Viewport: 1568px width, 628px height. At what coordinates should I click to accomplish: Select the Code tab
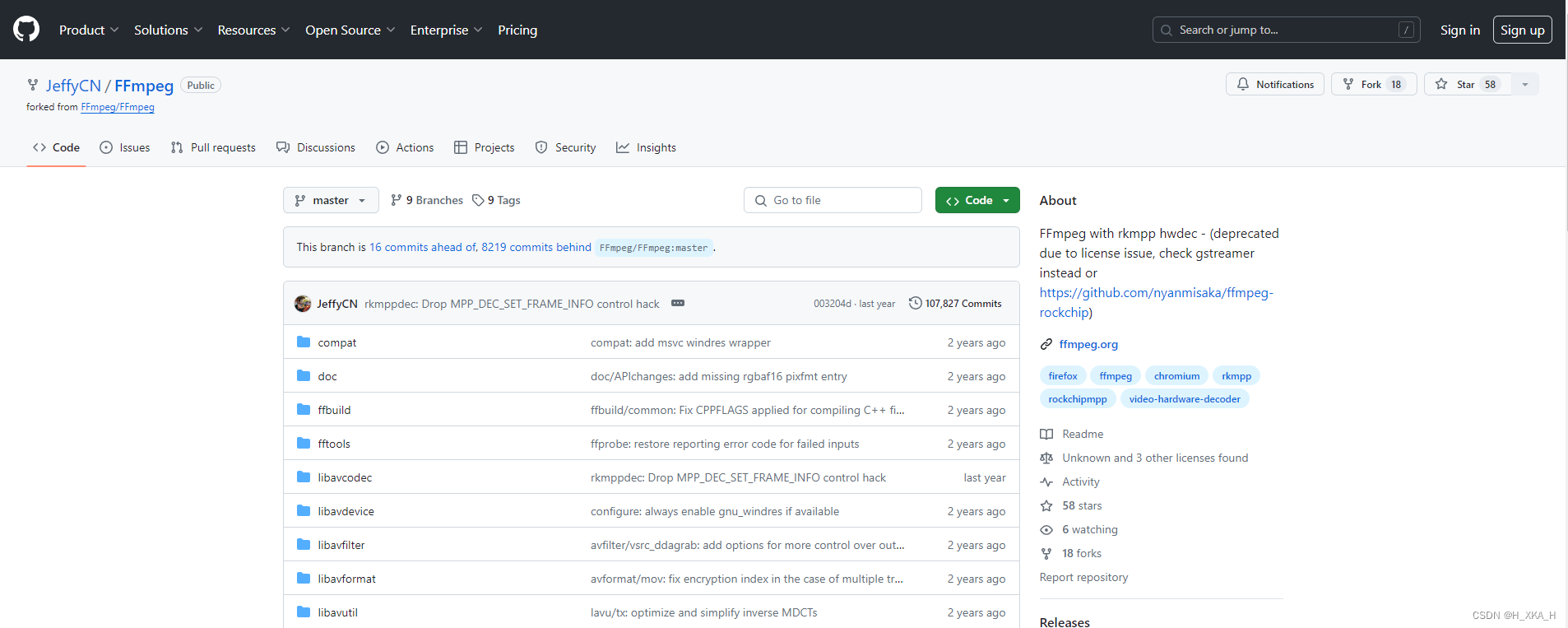[56, 147]
